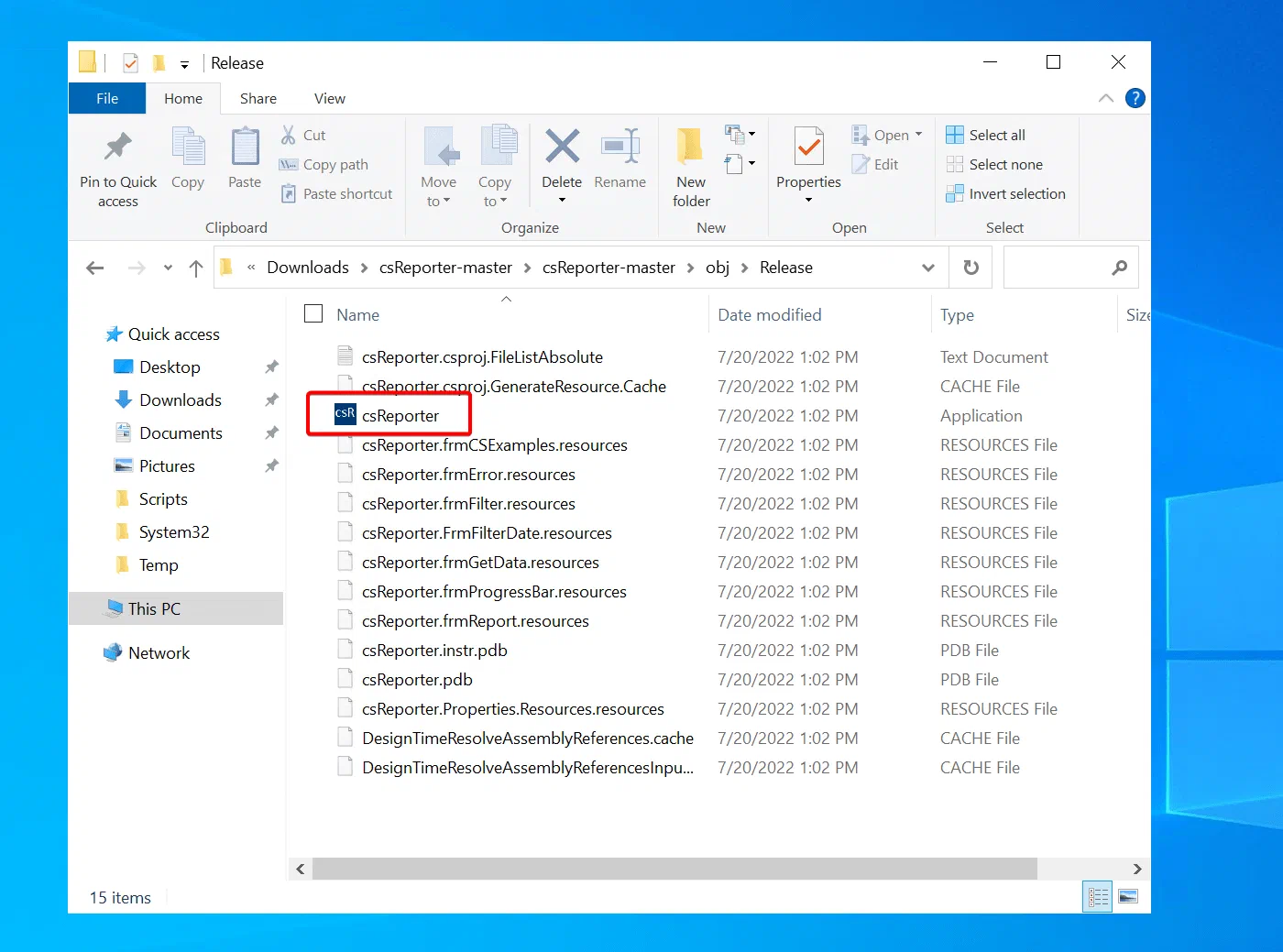Open Desktop in Quick access
This screenshot has height=952, width=1283.
click(170, 367)
